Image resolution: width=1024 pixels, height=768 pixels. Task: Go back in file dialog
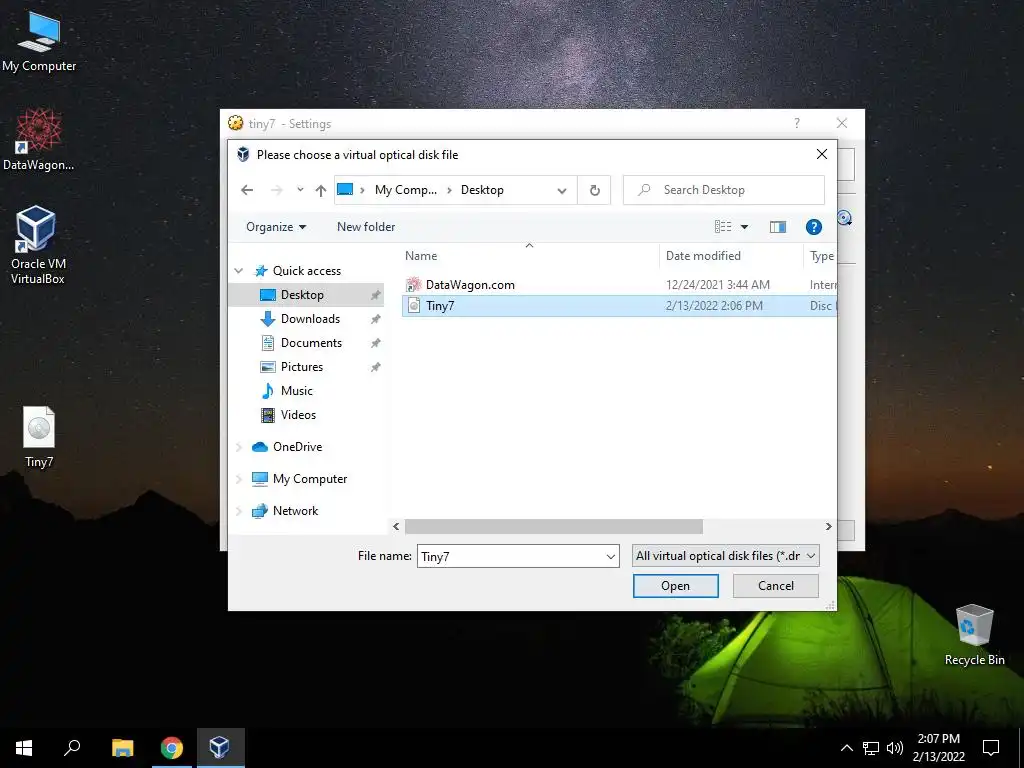click(247, 190)
